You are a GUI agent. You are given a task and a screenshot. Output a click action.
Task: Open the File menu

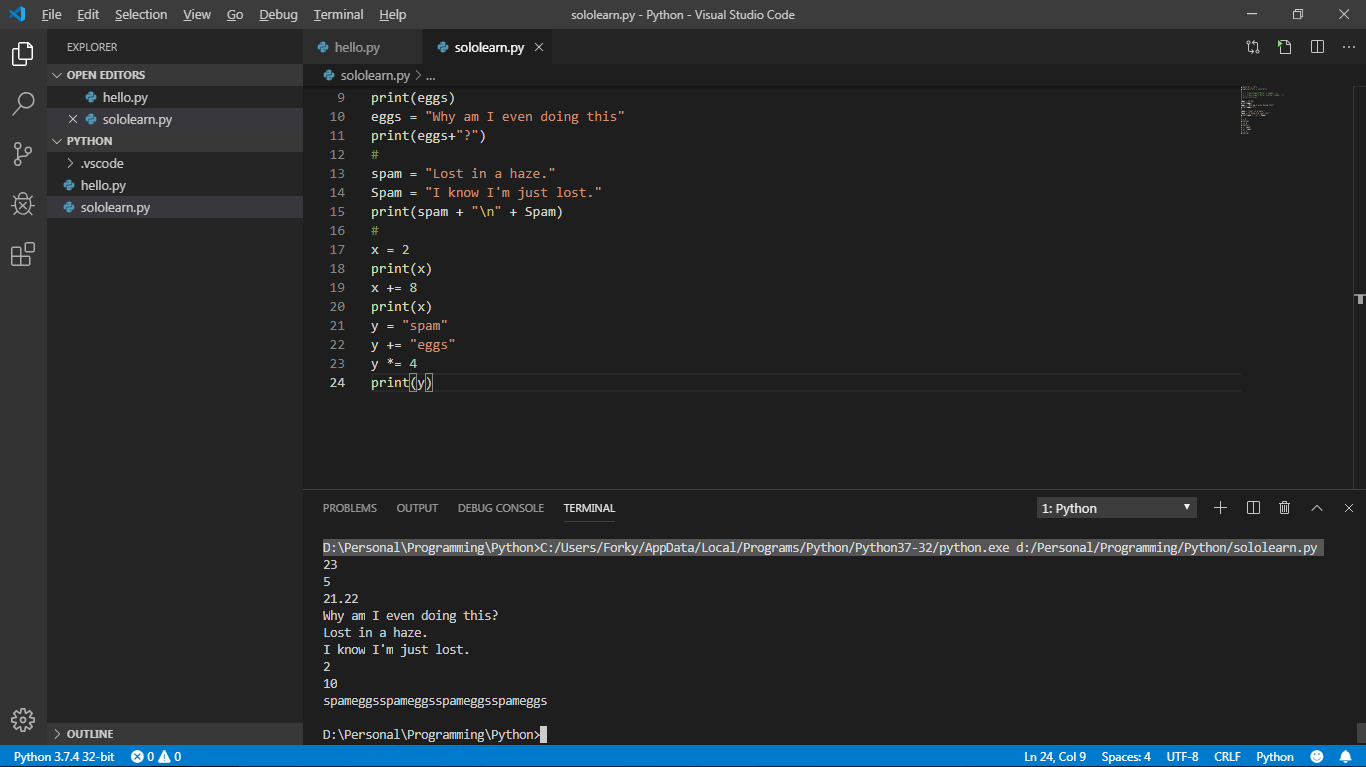click(x=52, y=14)
